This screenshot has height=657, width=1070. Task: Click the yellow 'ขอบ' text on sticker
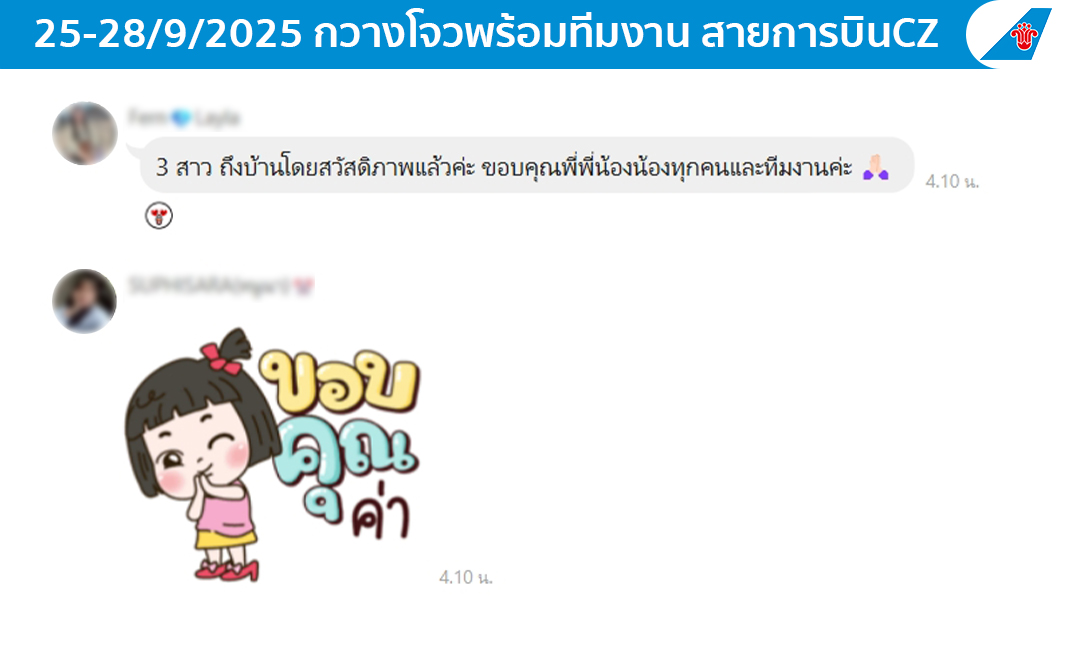pyautogui.click(x=340, y=381)
